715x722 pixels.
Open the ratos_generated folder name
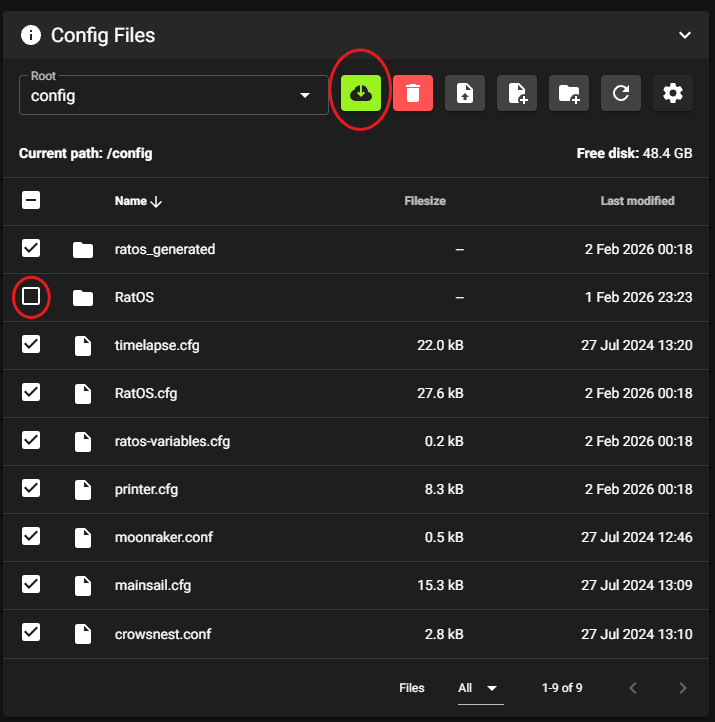(165, 250)
